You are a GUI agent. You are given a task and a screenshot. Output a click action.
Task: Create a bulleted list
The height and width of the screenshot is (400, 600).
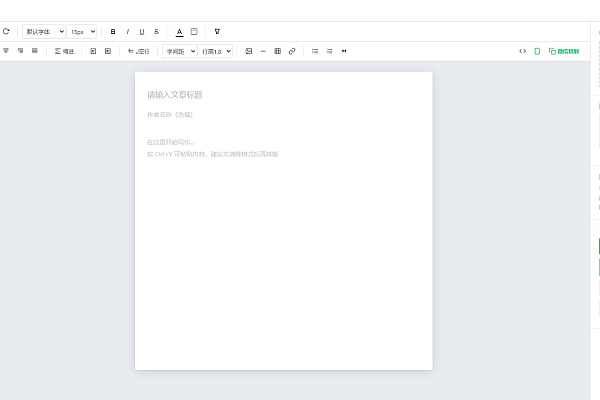[315, 51]
